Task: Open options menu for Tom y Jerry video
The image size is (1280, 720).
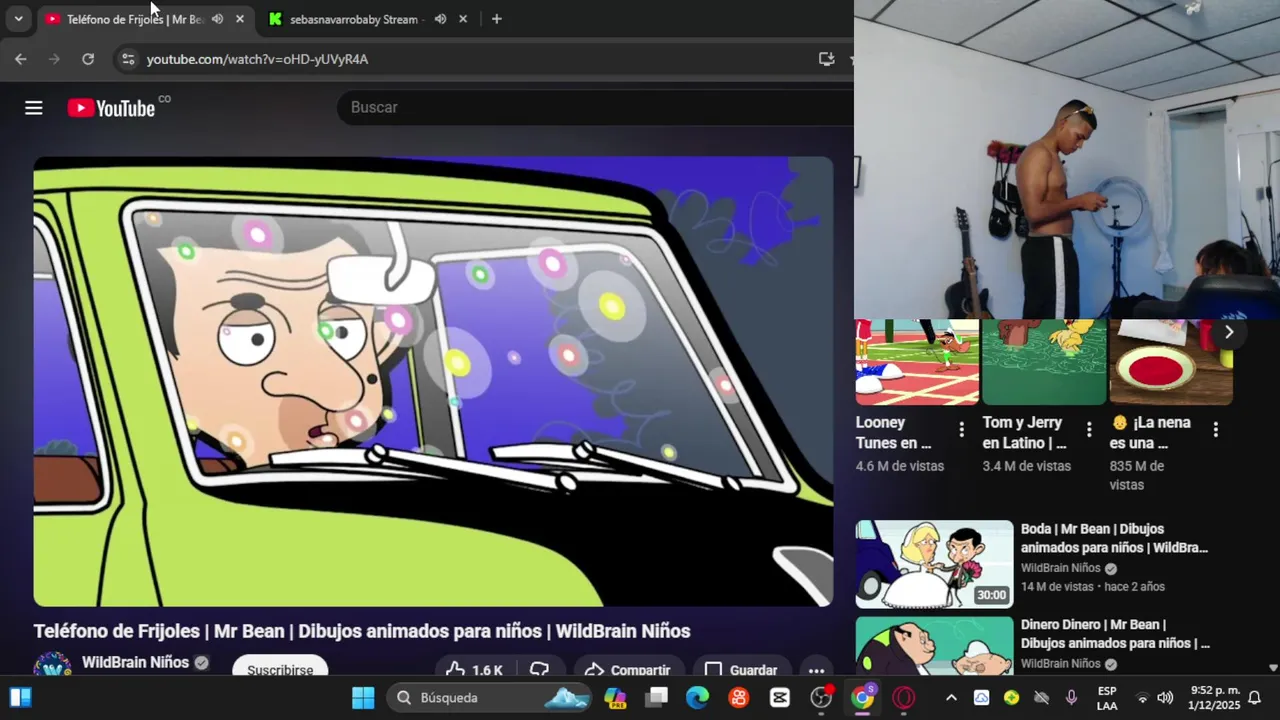Action: (x=1089, y=430)
